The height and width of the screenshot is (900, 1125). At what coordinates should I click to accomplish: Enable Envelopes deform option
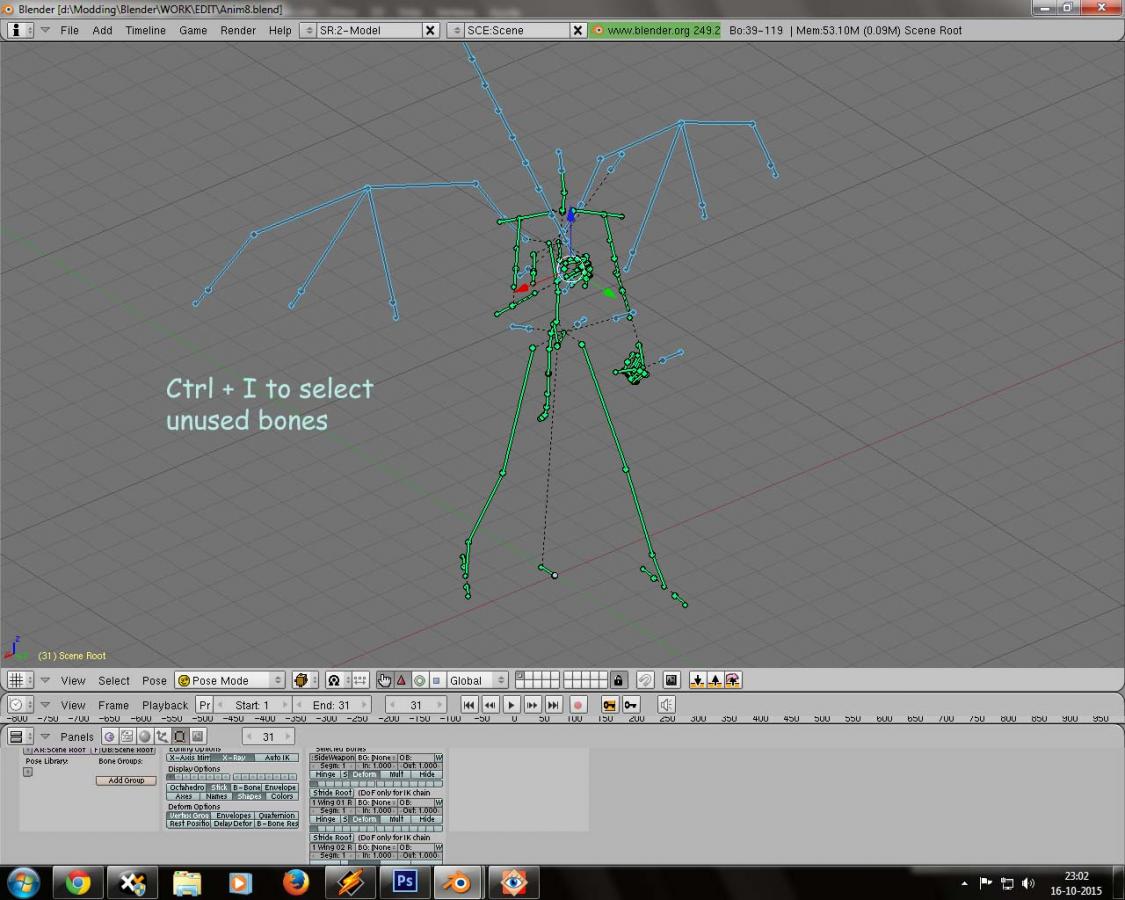coord(234,815)
